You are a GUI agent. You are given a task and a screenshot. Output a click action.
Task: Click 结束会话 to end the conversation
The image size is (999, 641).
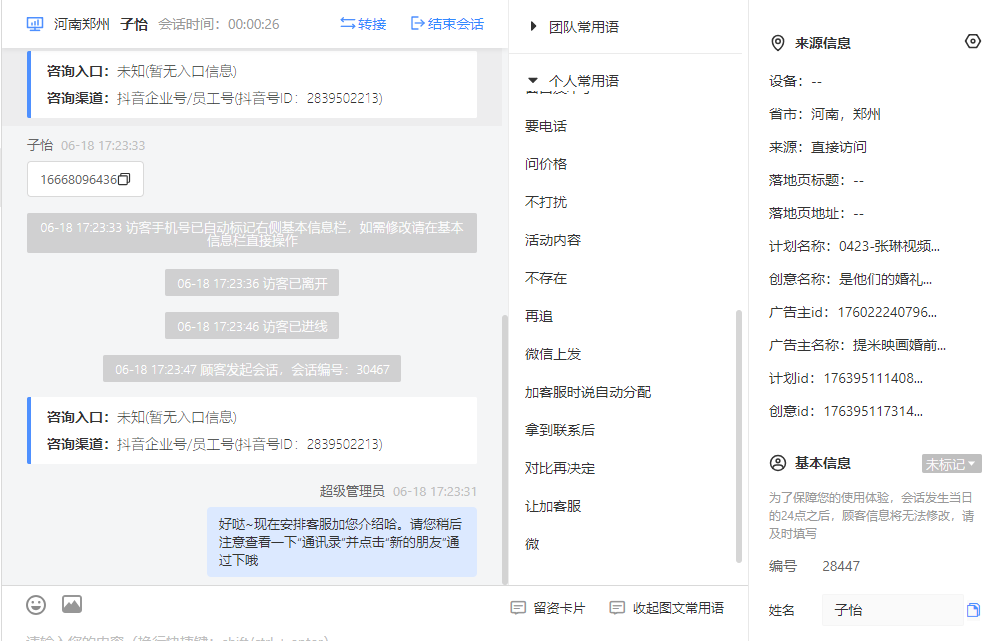pyautogui.click(x=447, y=24)
